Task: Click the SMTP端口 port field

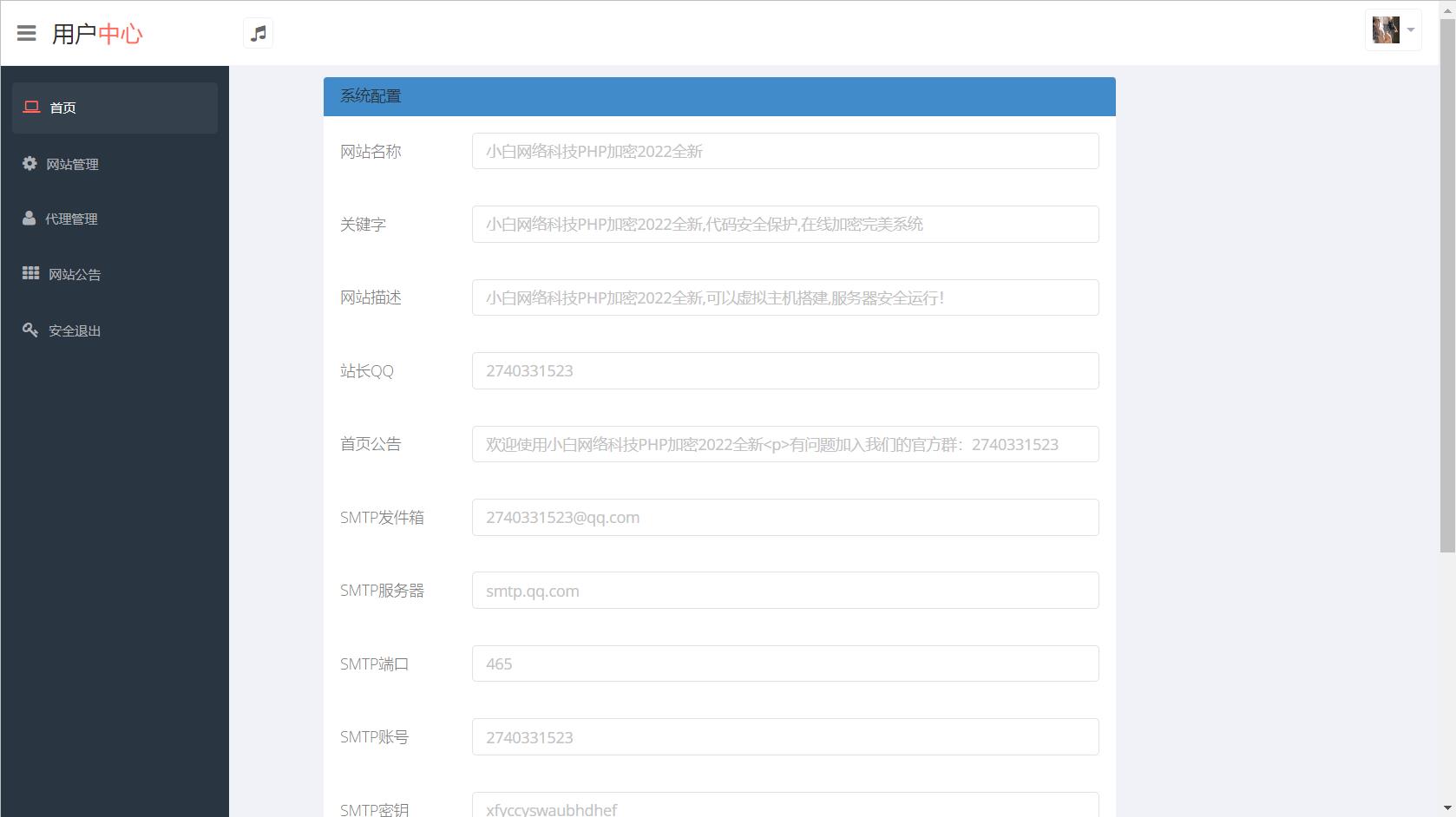Action: (x=784, y=663)
